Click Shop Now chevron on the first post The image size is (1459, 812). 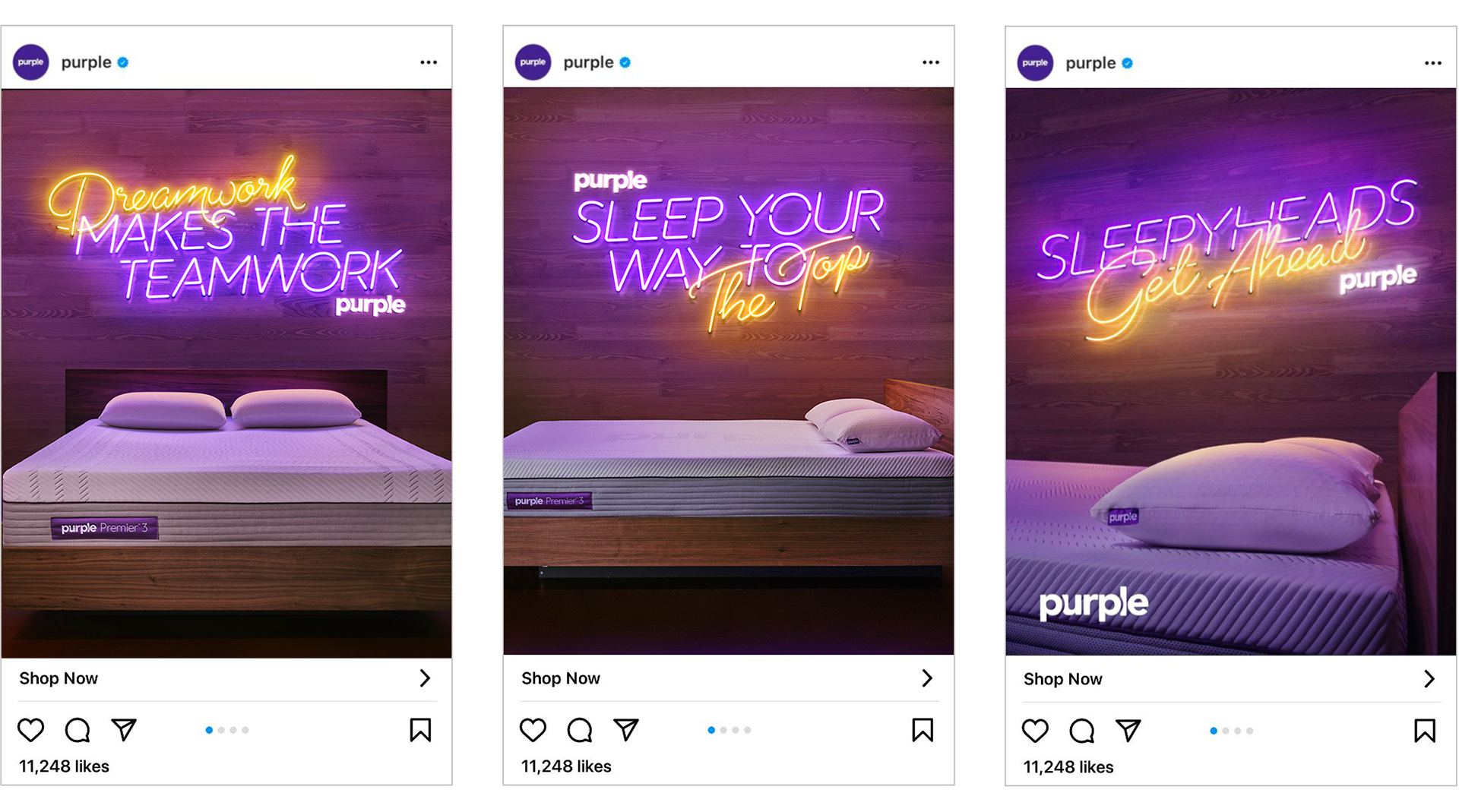[425, 678]
